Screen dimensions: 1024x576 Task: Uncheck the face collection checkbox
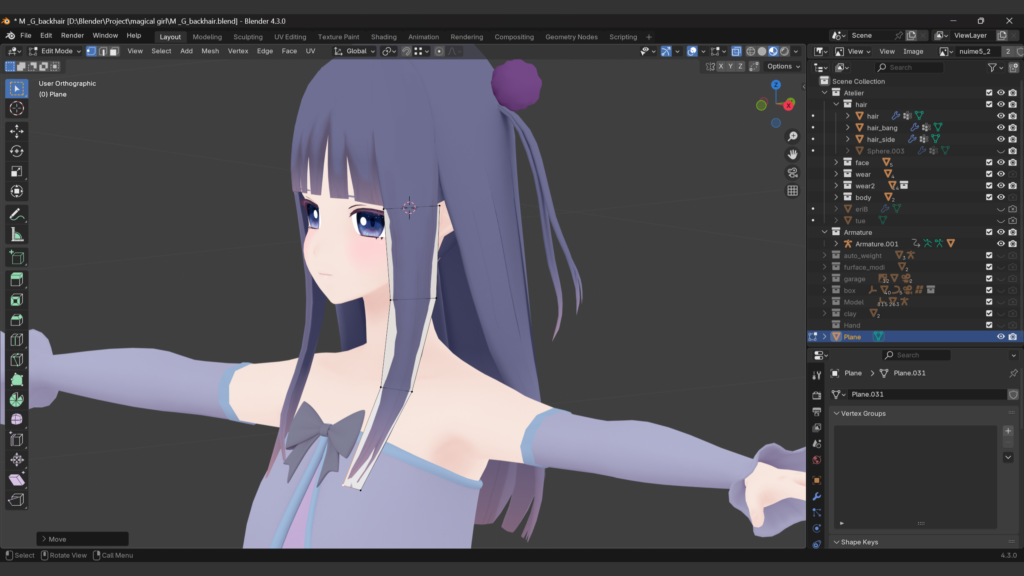989,162
